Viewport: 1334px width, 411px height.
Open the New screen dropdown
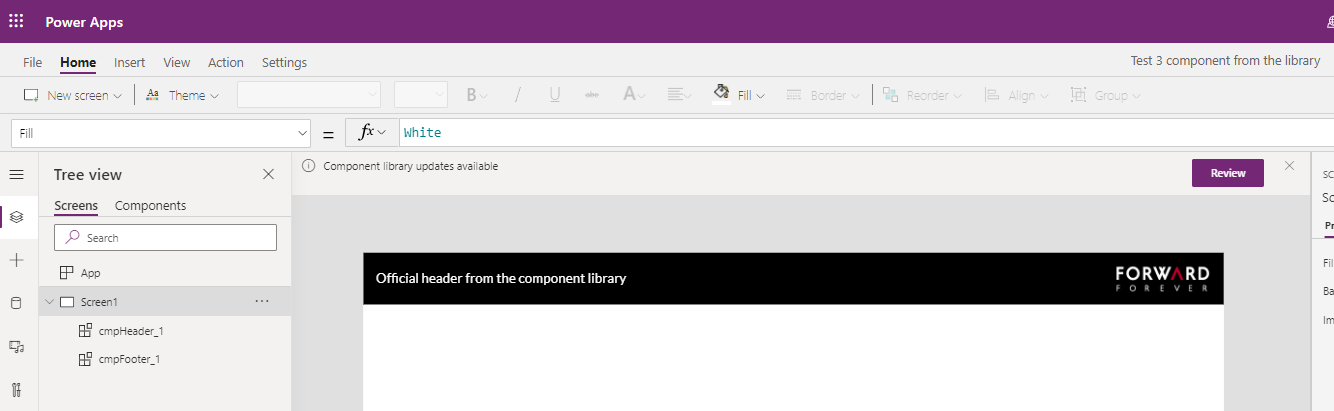[73, 96]
